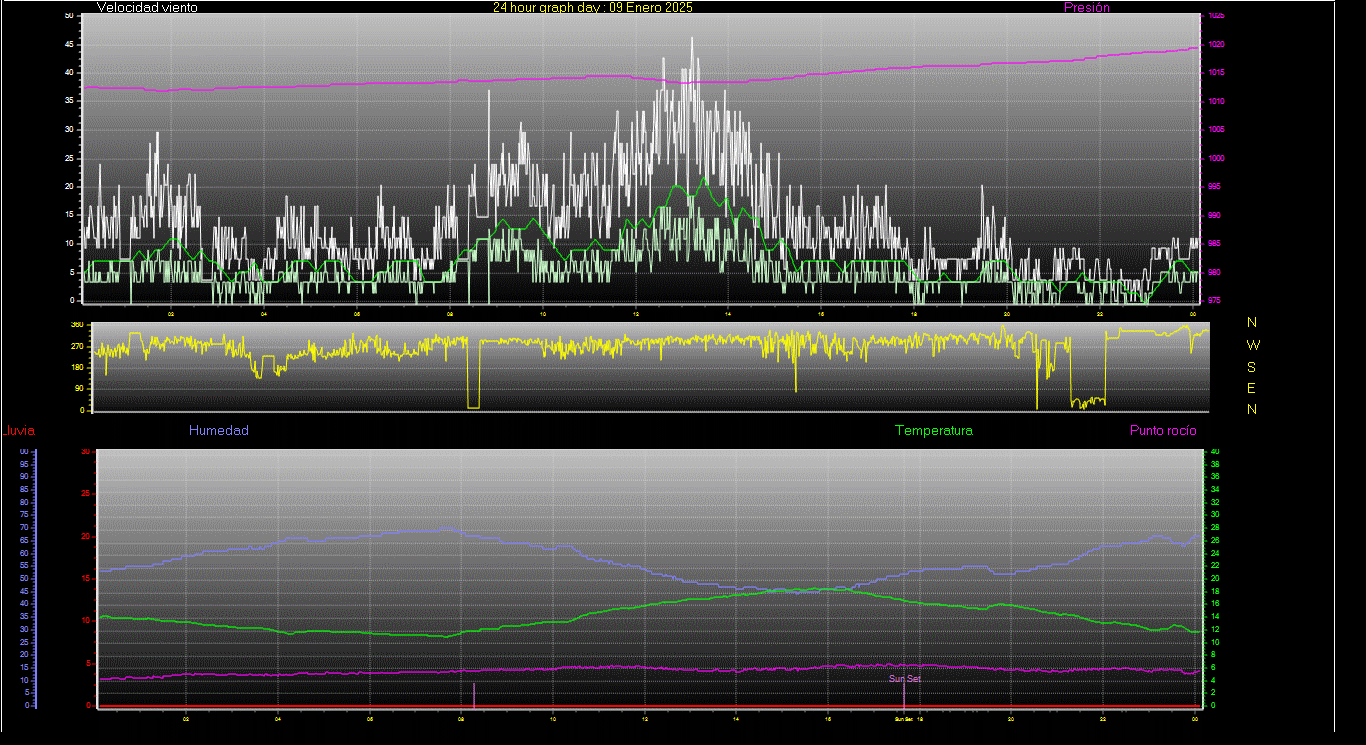Click the magenta "Punto rocío" label

click(1163, 430)
